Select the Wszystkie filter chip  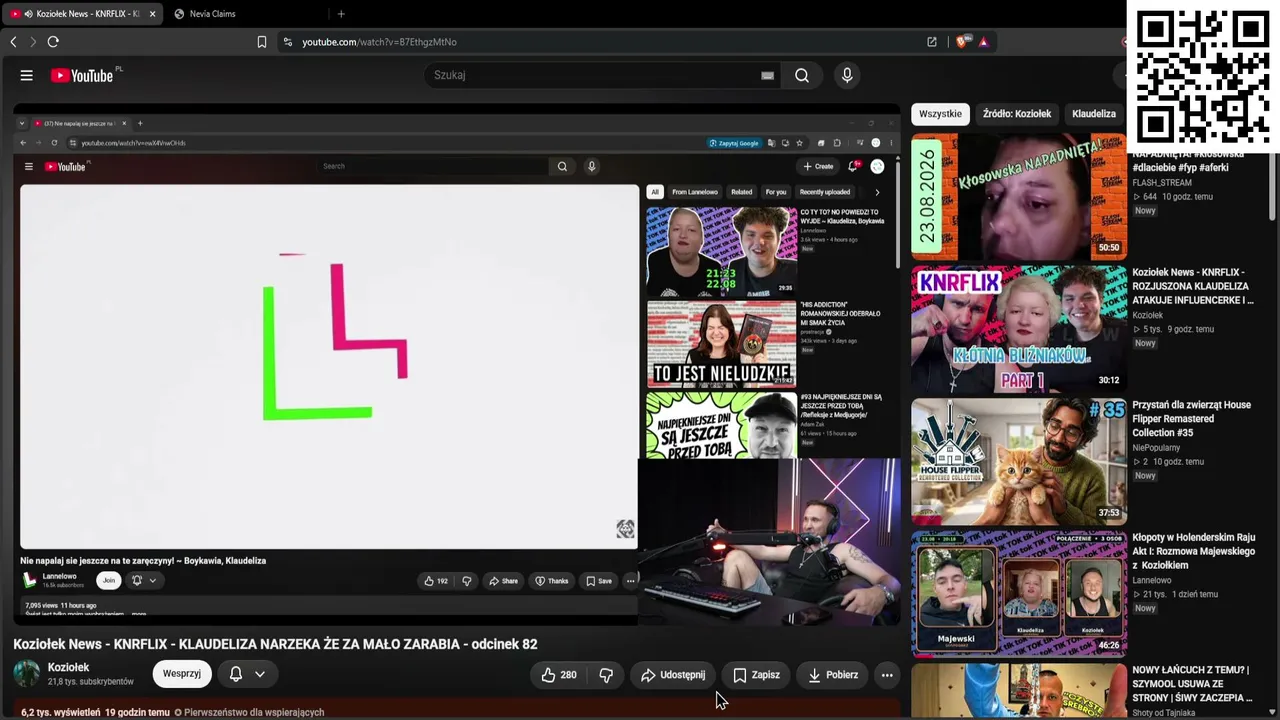click(x=940, y=114)
